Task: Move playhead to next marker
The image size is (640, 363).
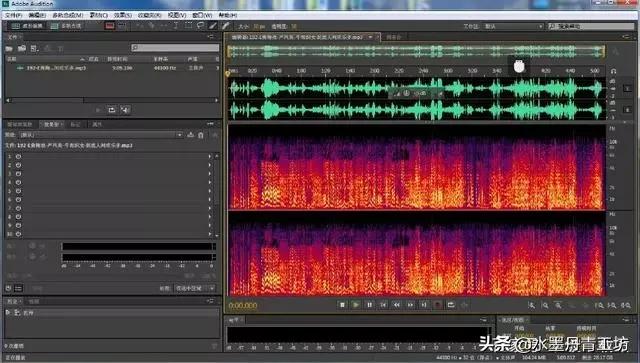Action: pos(424,305)
